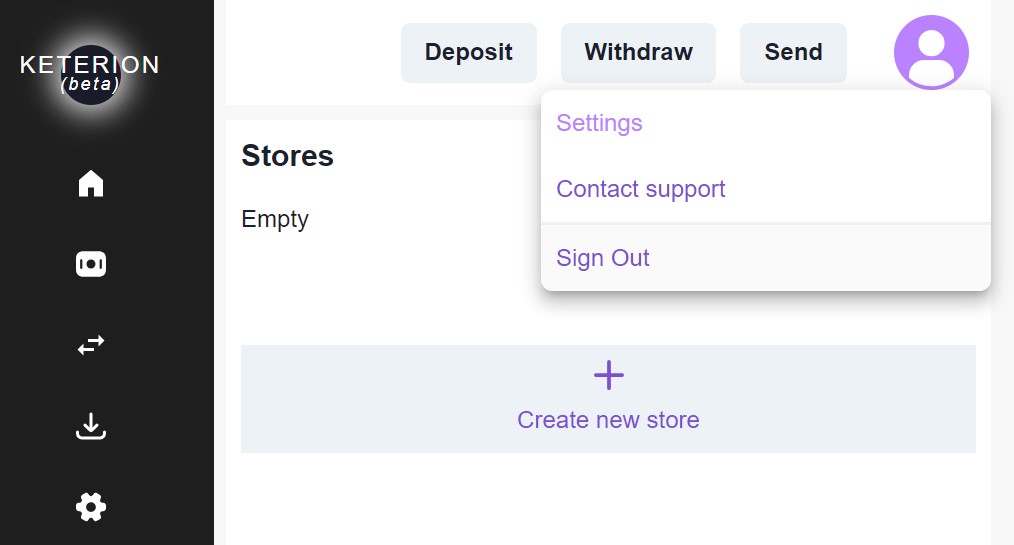This screenshot has width=1014, height=545.
Task: Click the purple user avatar icon
Action: coord(931,52)
